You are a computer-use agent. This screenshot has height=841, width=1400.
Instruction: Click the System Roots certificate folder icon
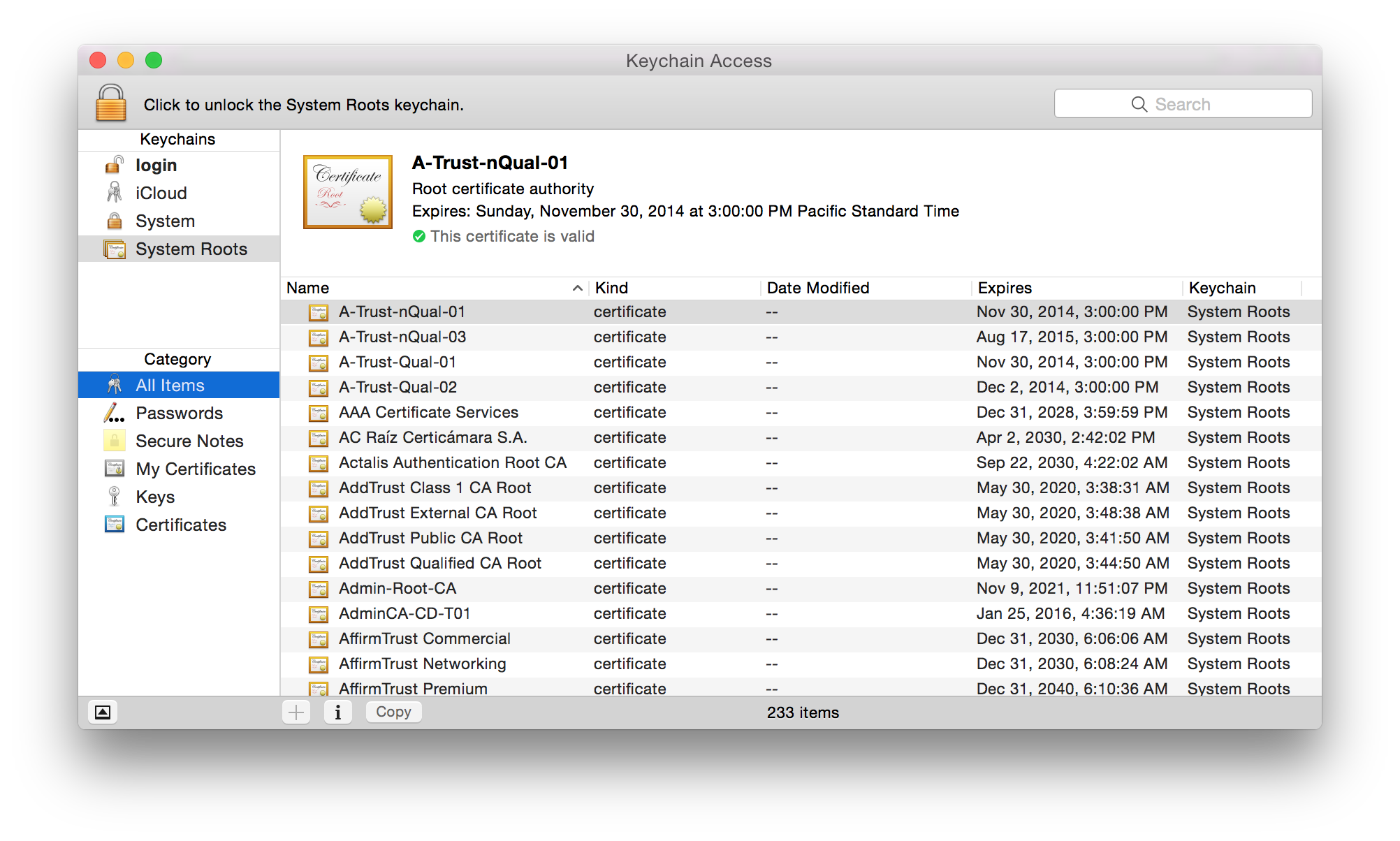115,249
